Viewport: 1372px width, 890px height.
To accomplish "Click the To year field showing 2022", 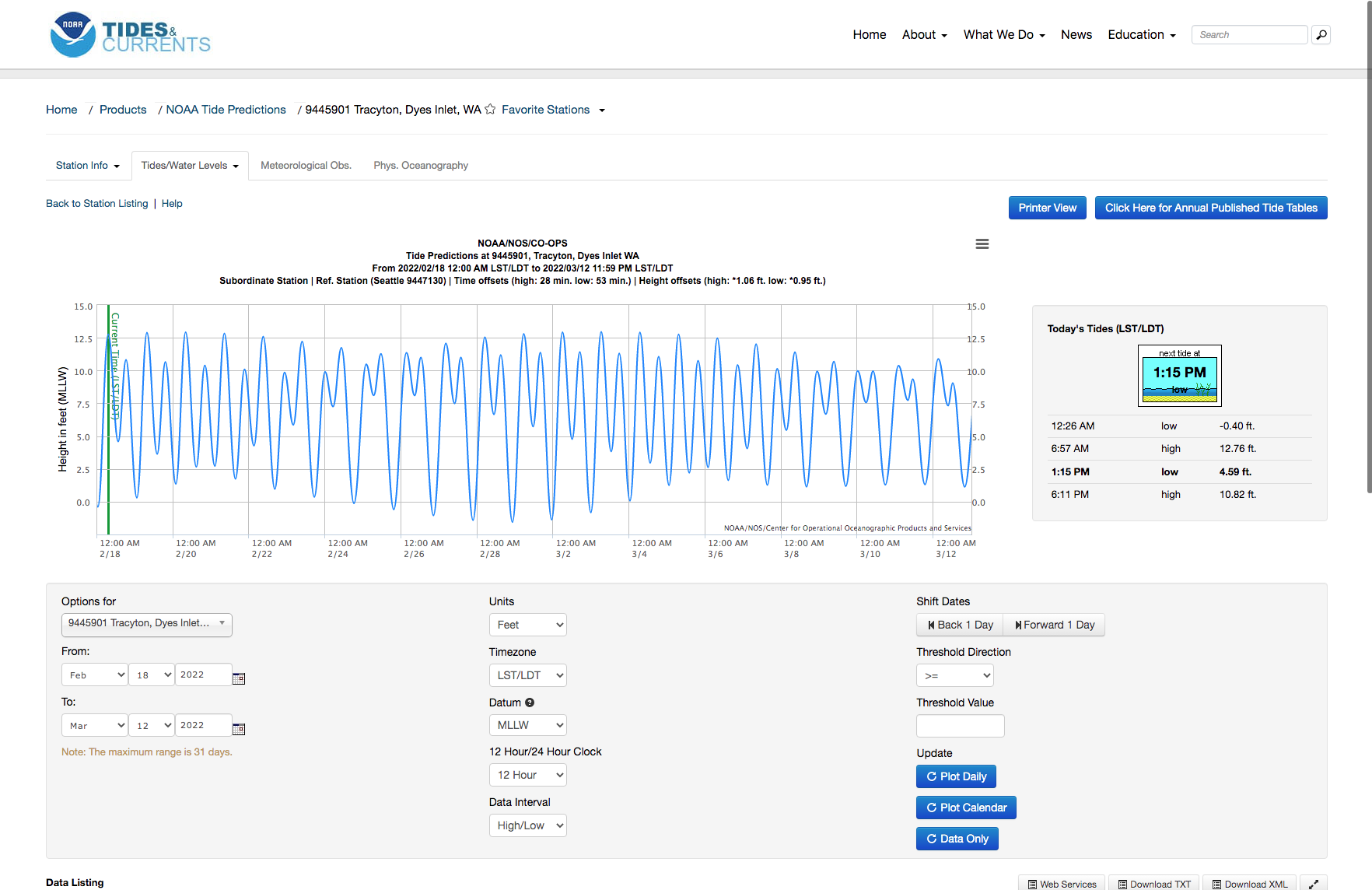I will (204, 725).
